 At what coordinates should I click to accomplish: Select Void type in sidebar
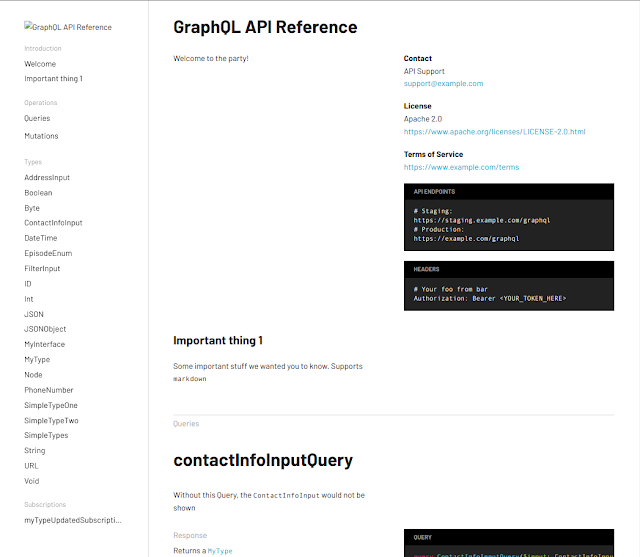(32, 481)
